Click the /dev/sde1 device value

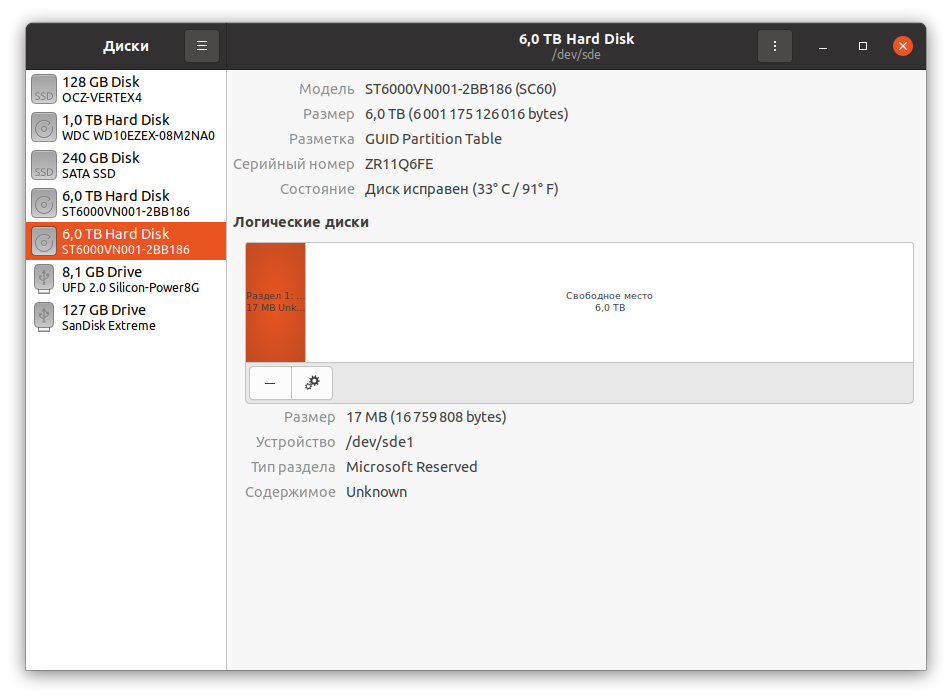(x=379, y=442)
